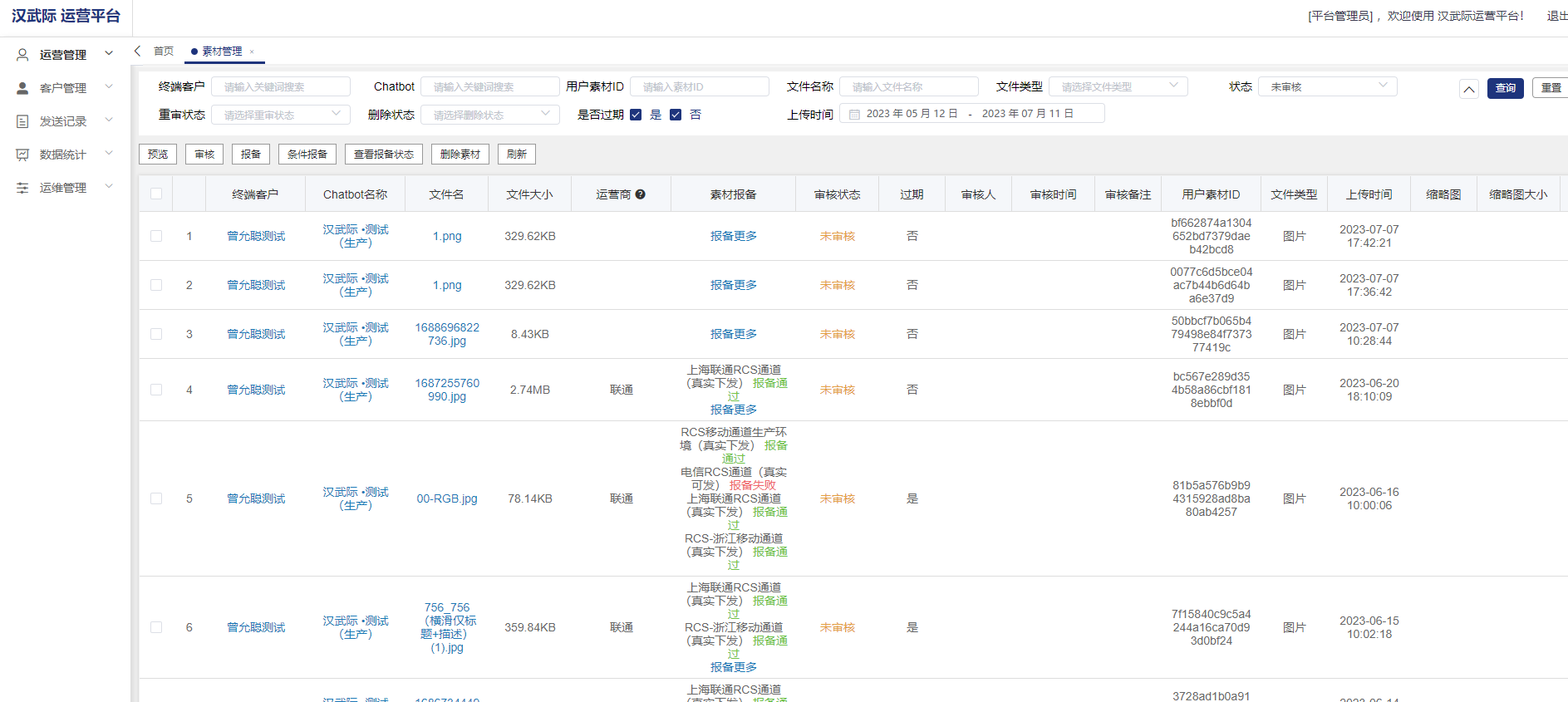Click the 终端客户 search input
The image size is (1568, 702).
[x=281, y=86]
